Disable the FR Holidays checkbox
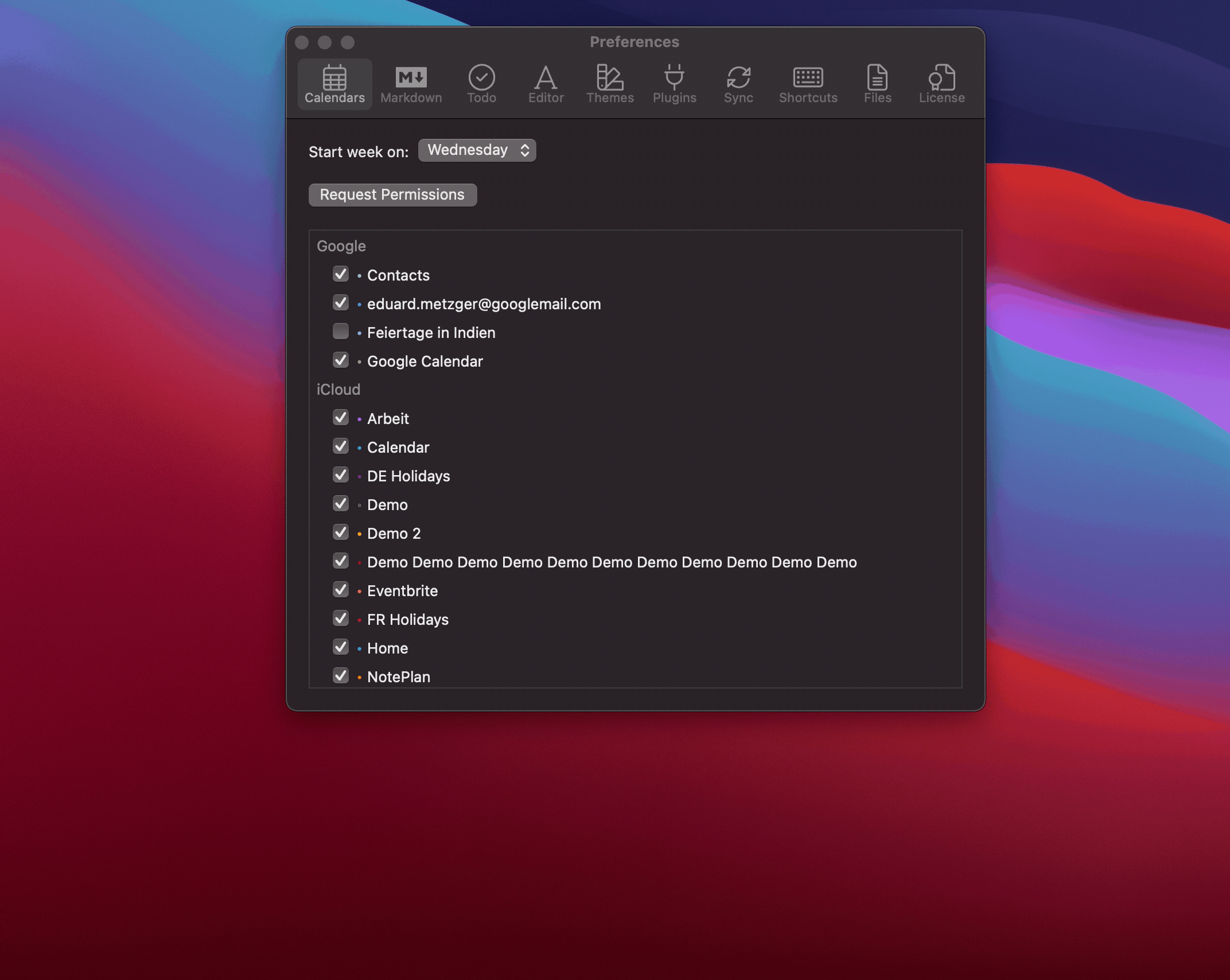The width and height of the screenshot is (1230, 980). click(341, 619)
